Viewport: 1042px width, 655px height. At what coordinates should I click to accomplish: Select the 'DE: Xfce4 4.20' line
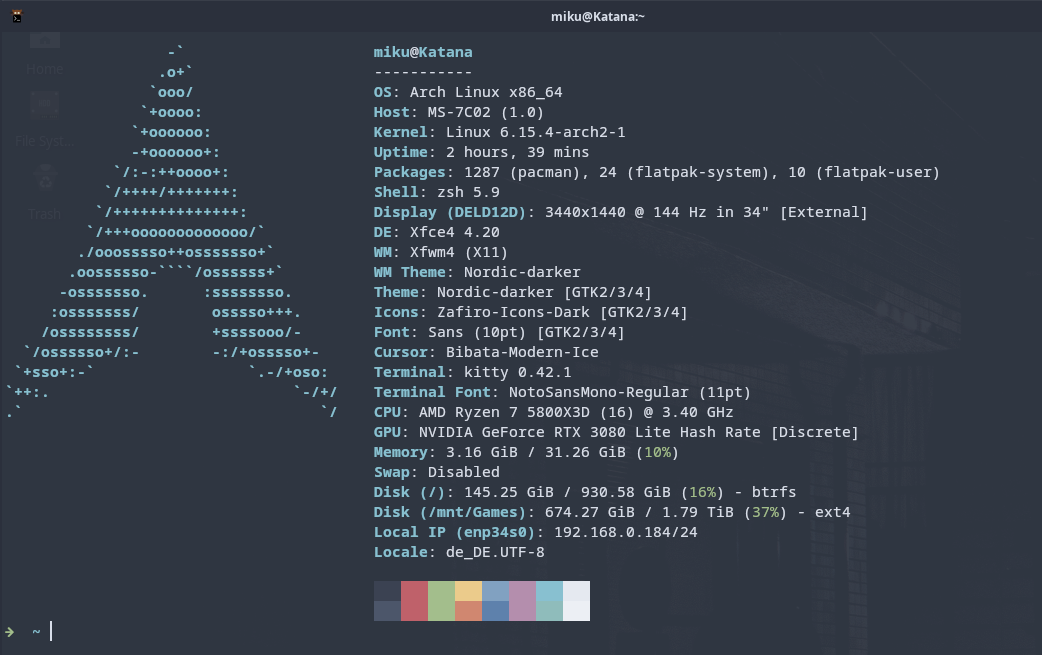[x=437, y=232]
